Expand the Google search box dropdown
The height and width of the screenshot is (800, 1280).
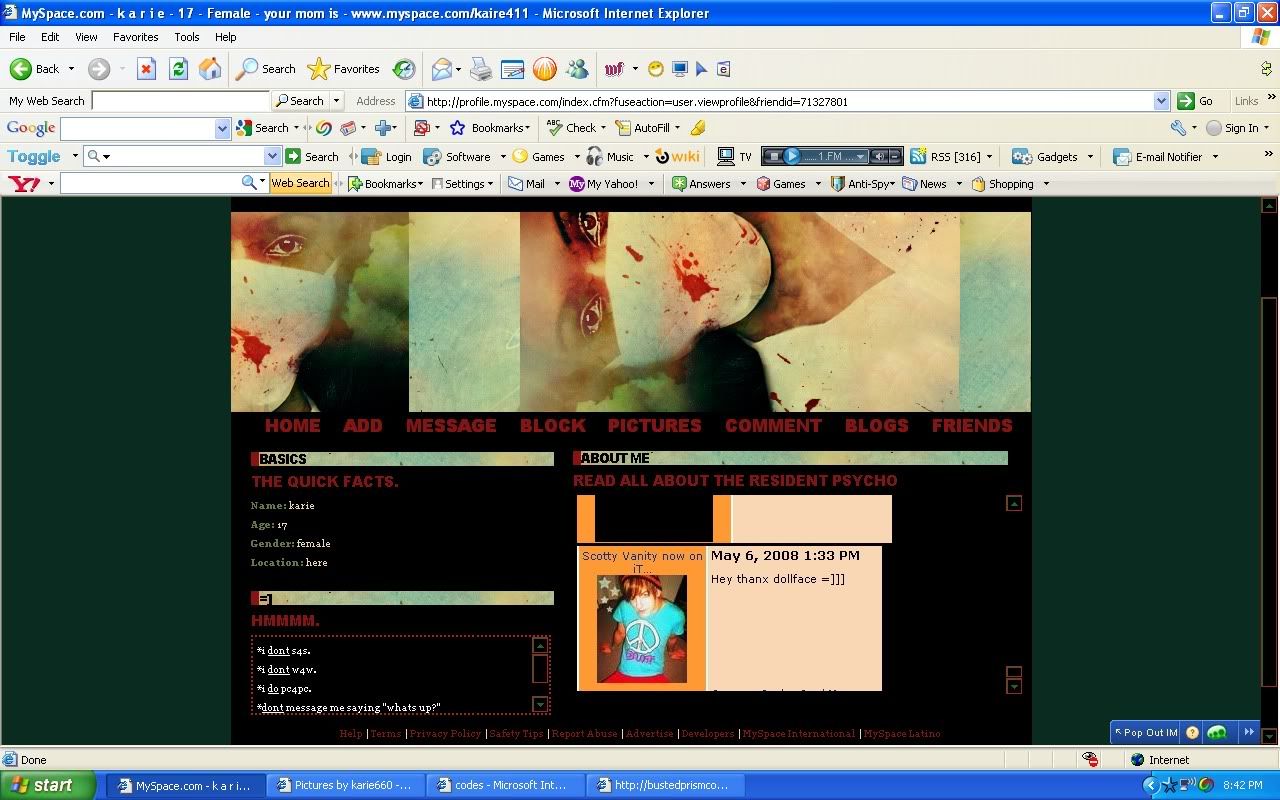pos(222,128)
